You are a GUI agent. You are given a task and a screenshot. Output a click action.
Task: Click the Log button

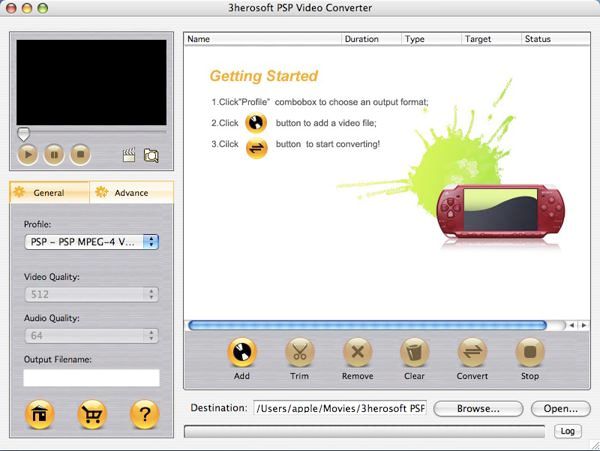[567, 431]
